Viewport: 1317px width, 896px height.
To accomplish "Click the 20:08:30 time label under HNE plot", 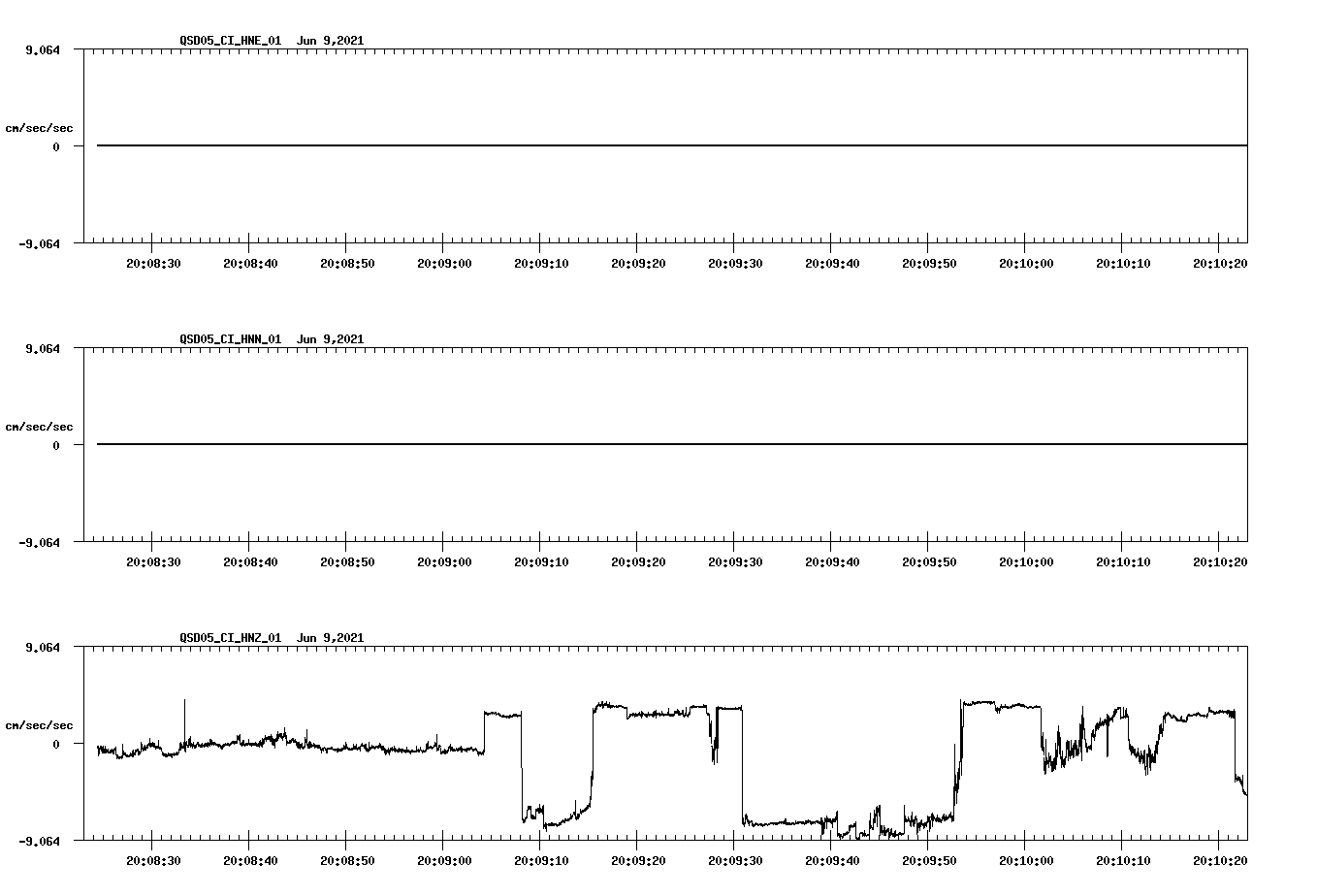I will (153, 264).
